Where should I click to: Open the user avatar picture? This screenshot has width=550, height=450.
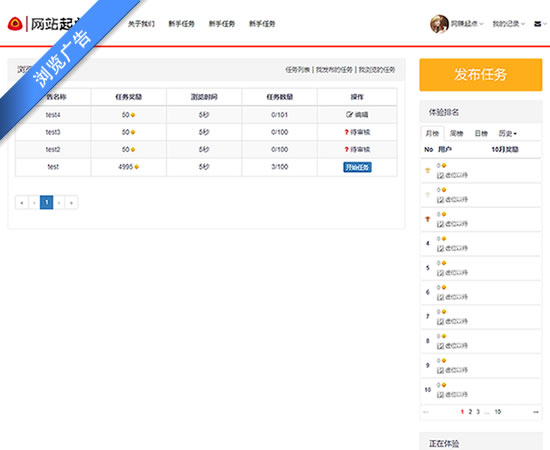point(439,24)
